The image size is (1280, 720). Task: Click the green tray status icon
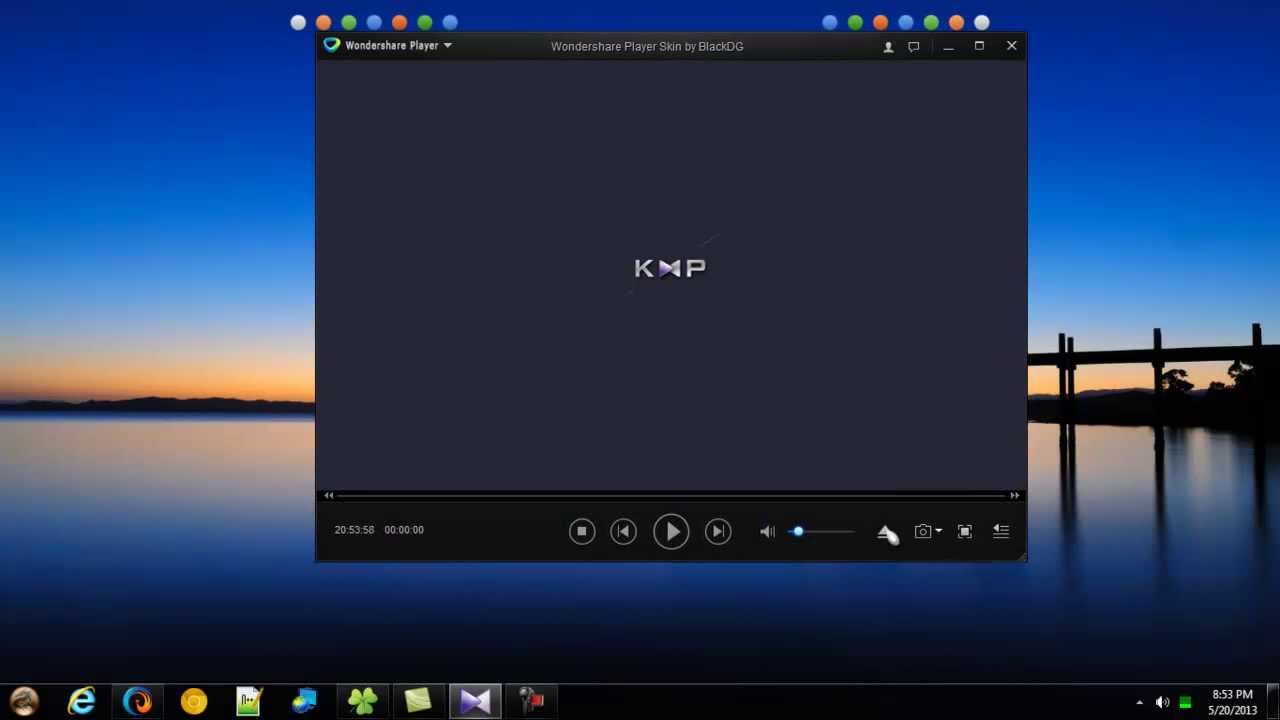click(x=1185, y=703)
